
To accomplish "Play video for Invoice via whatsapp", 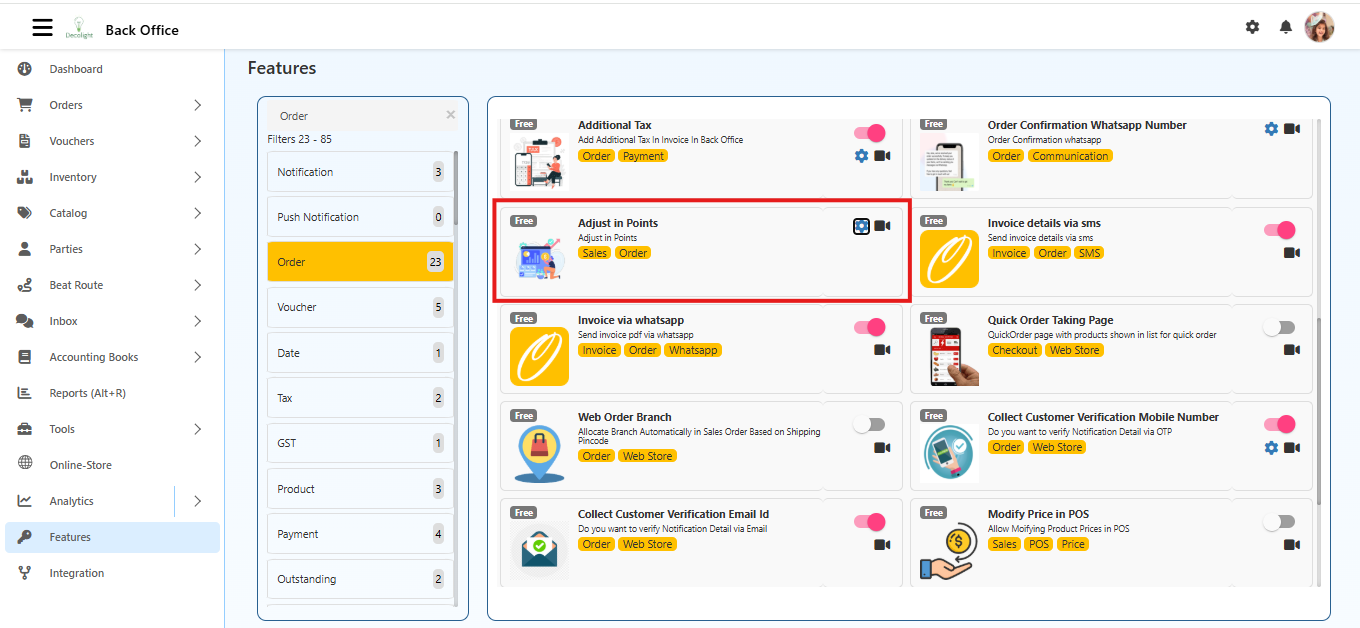I will pos(882,350).
